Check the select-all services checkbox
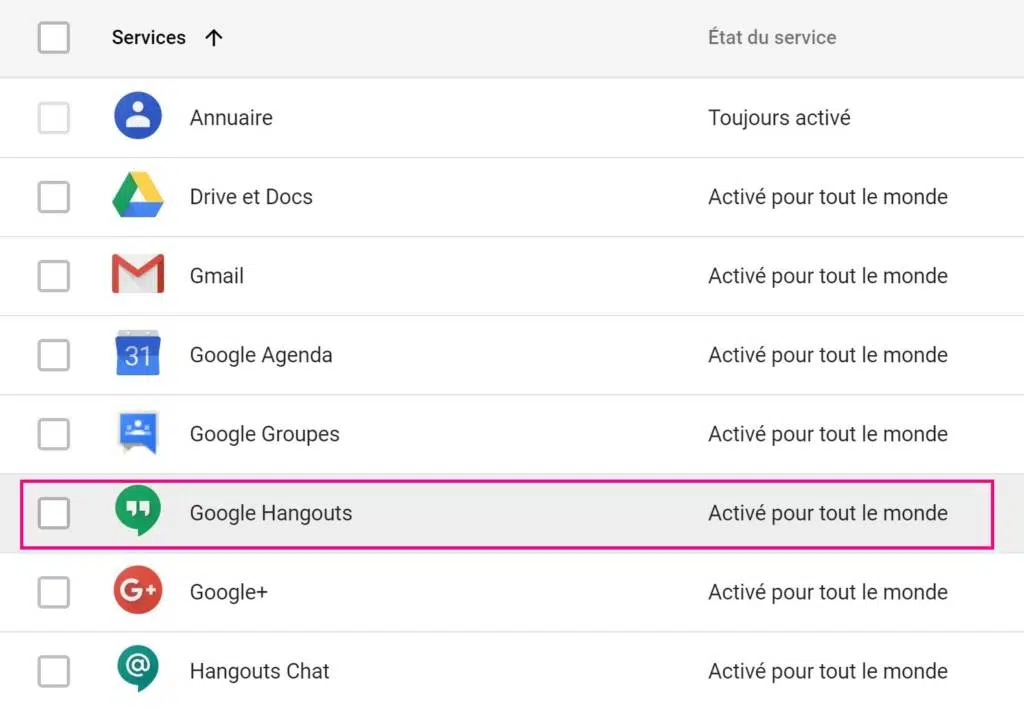Image resolution: width=1024 pixels, height=709 pixels. click(54, 38)
